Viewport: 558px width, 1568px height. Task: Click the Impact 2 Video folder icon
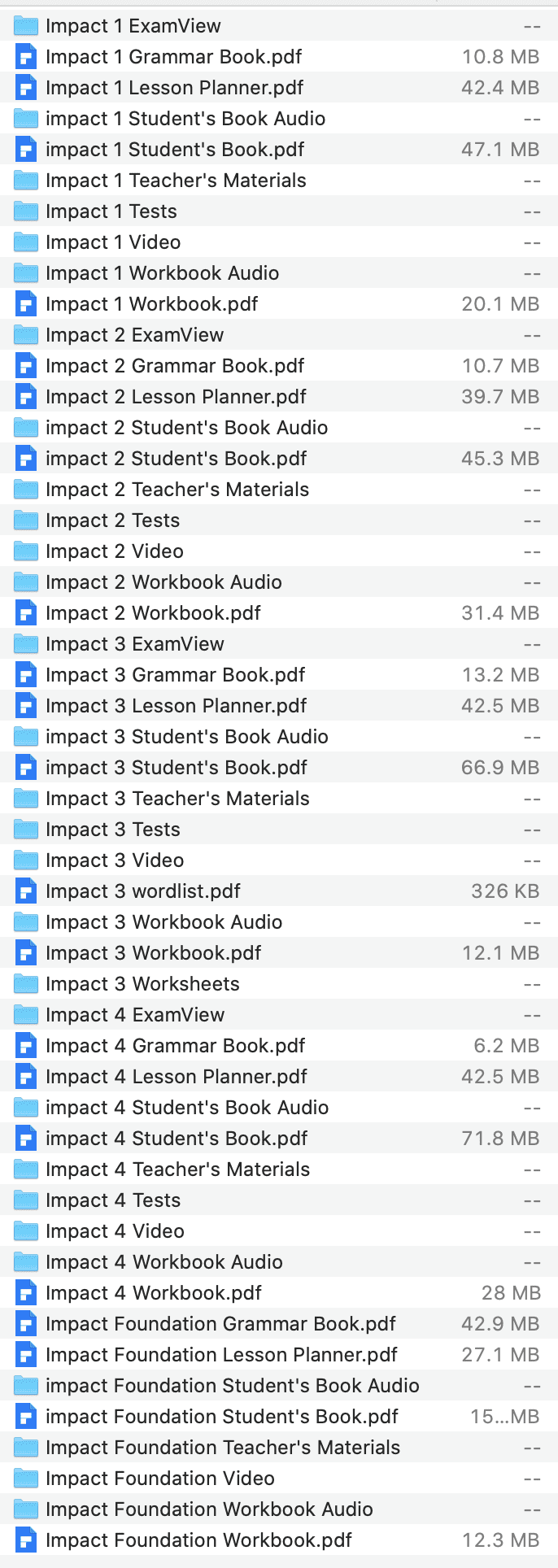click(26, 551)
